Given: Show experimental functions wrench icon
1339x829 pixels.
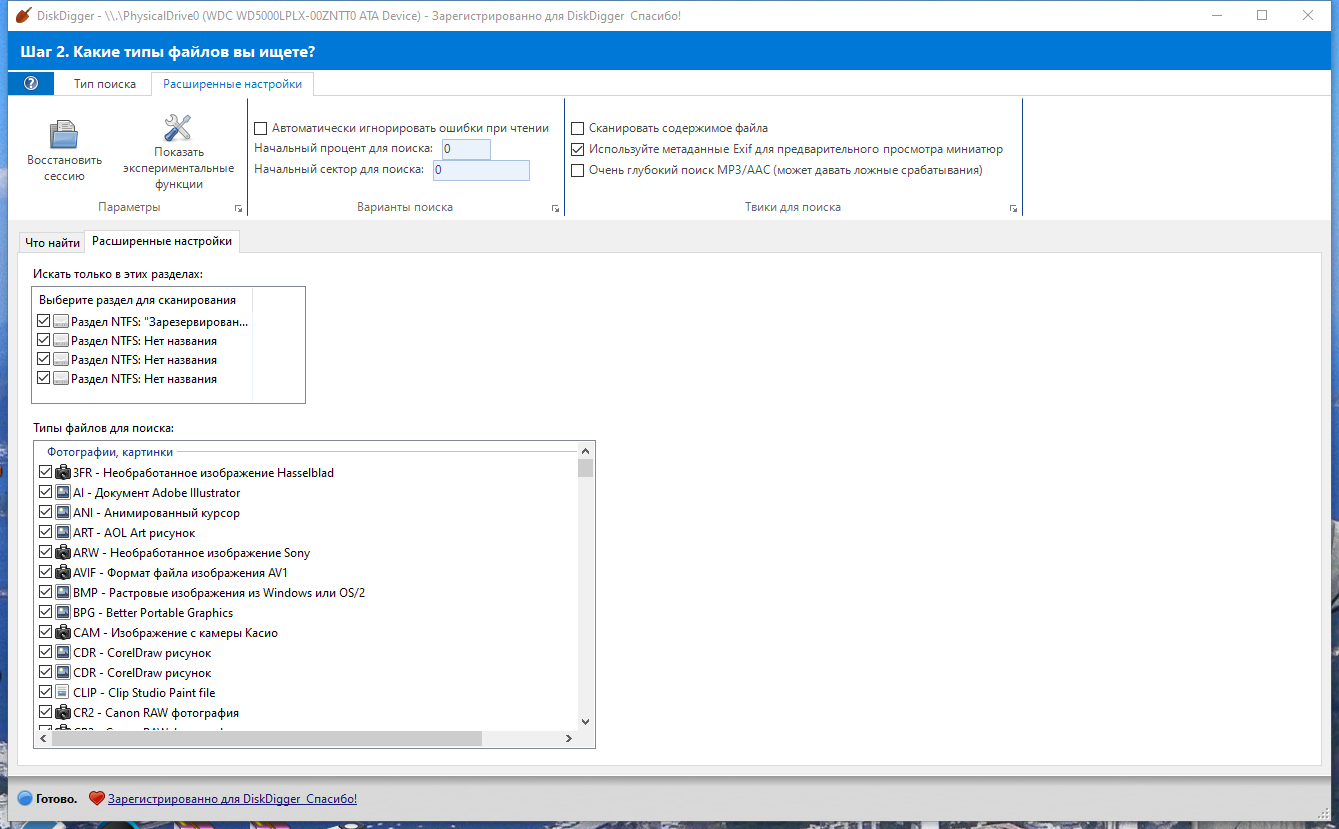Looking at the screenshot, I should 178,128.
